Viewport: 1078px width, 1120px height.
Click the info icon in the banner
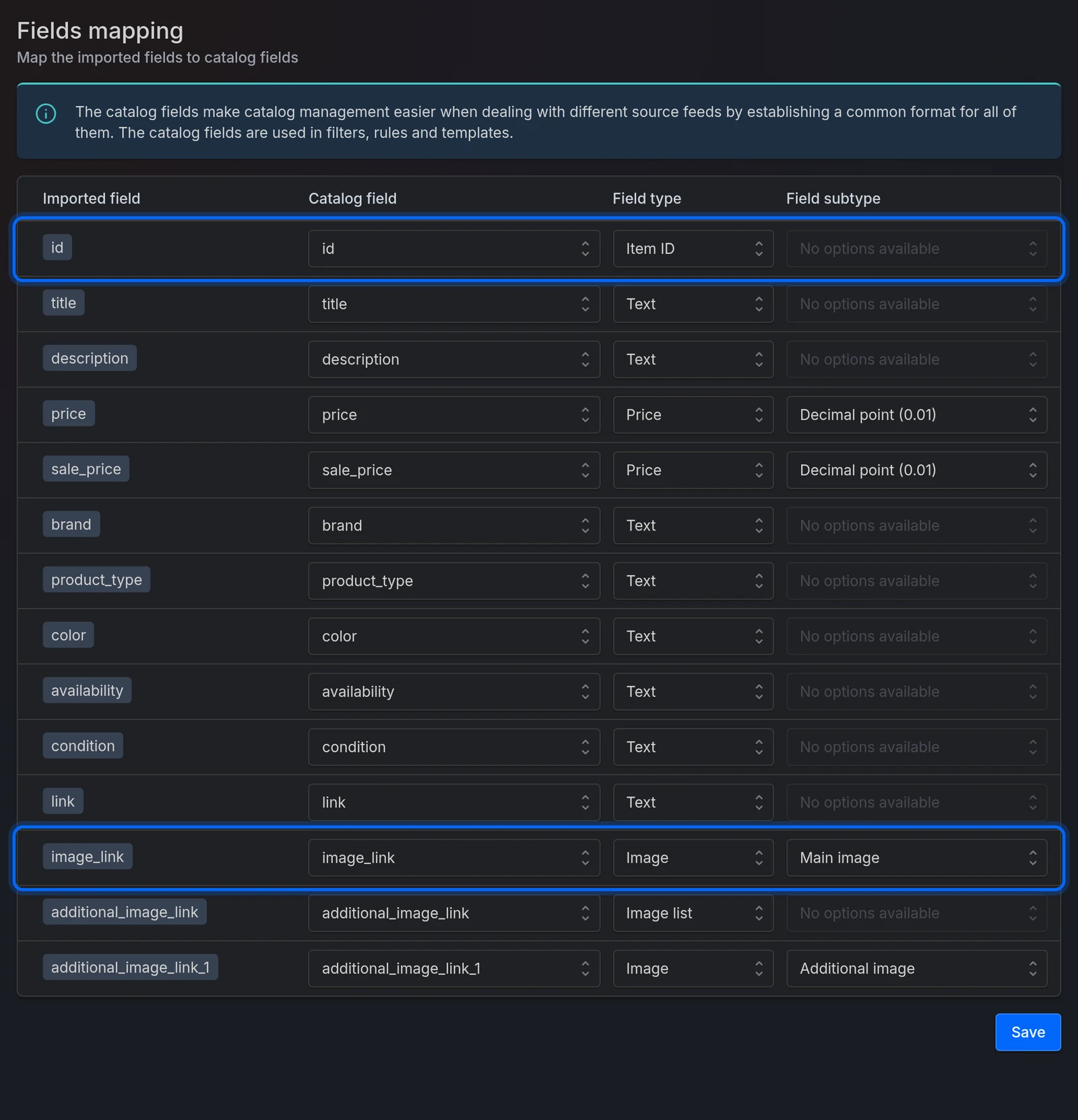tap(46, 113)
